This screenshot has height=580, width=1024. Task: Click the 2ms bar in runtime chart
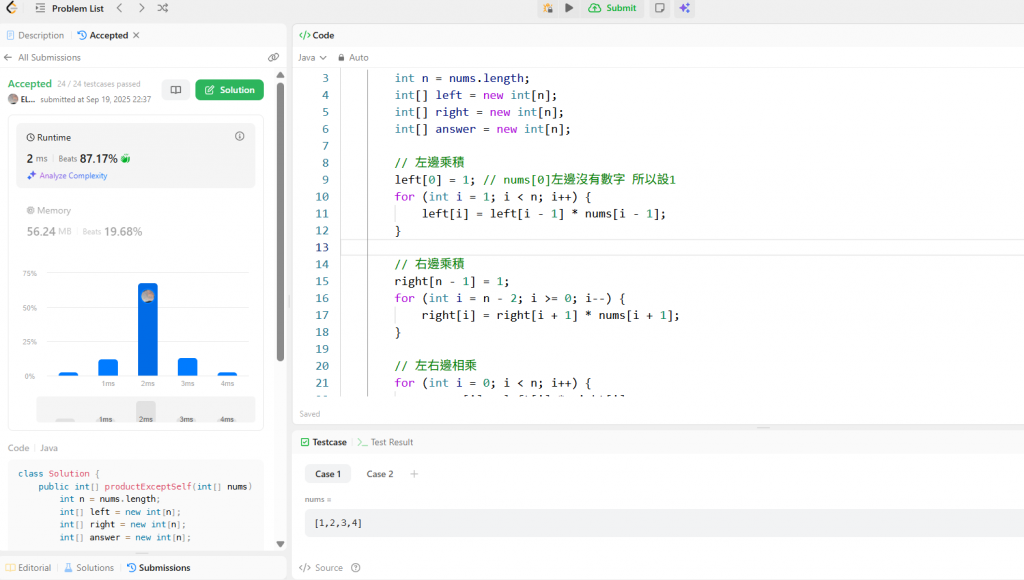click(148, 329)
